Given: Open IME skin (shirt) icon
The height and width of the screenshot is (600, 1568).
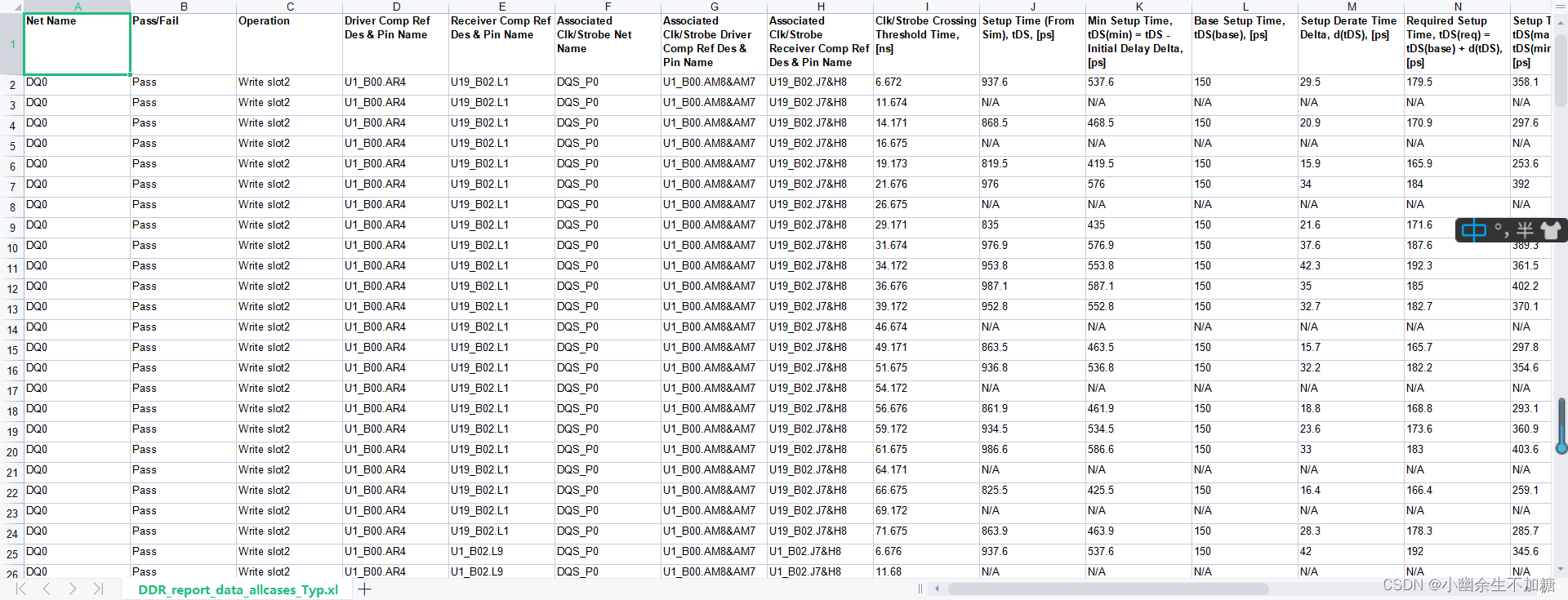Looking at the screenshot, I should (1550, 230).
